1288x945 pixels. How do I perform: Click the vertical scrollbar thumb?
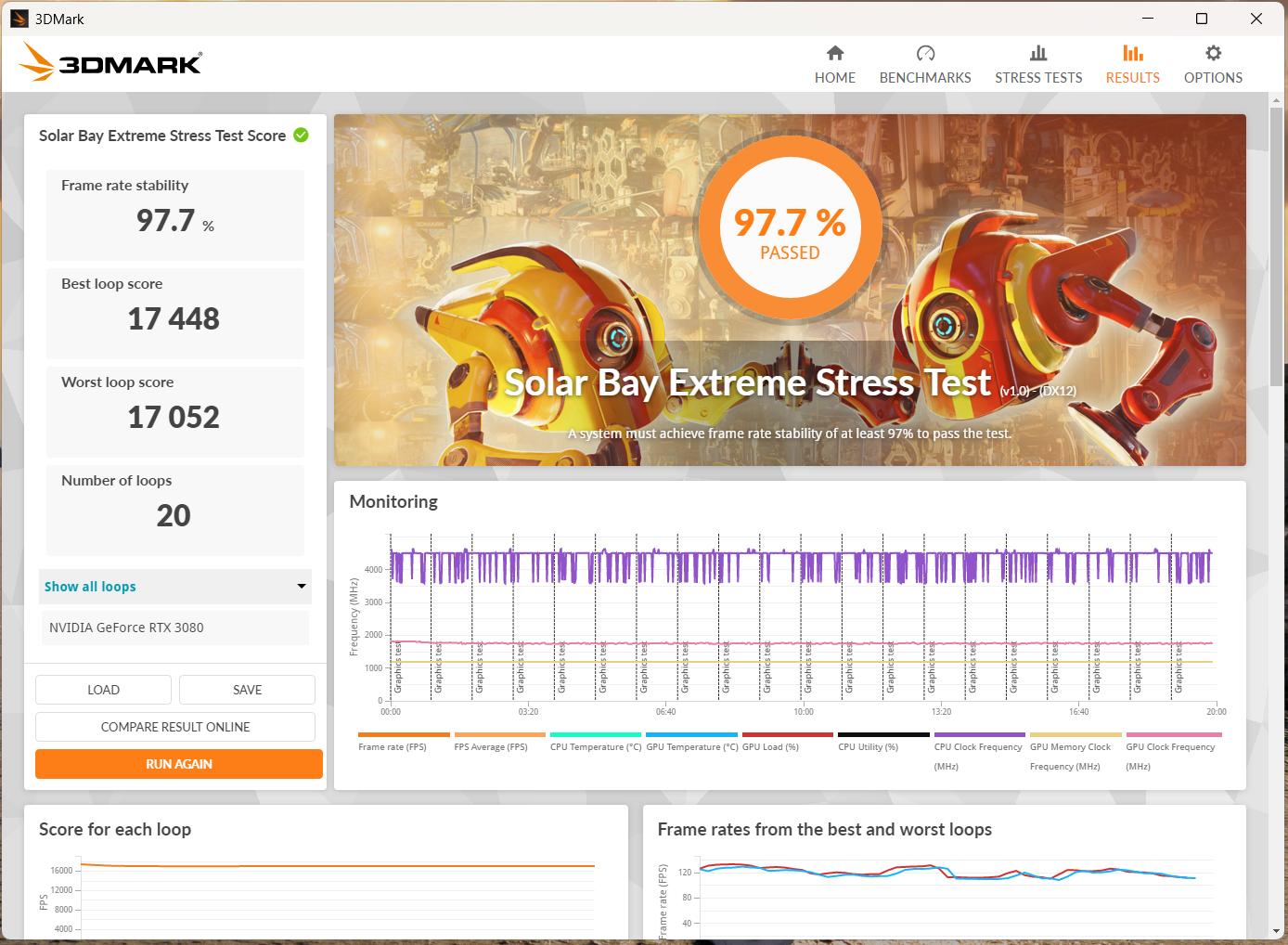1276,246
